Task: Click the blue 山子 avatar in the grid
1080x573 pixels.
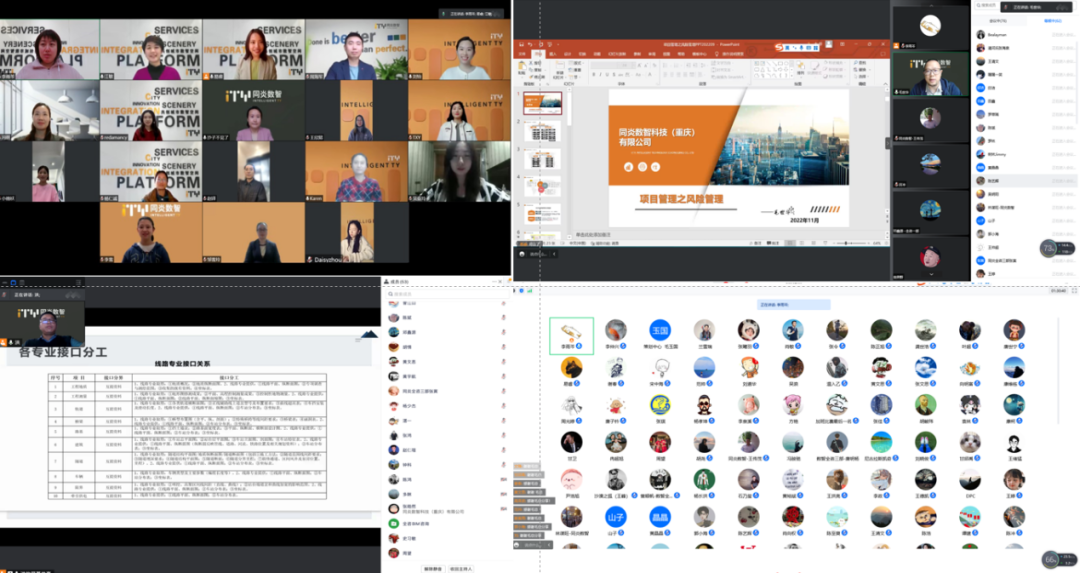Action: coord(615,516)
